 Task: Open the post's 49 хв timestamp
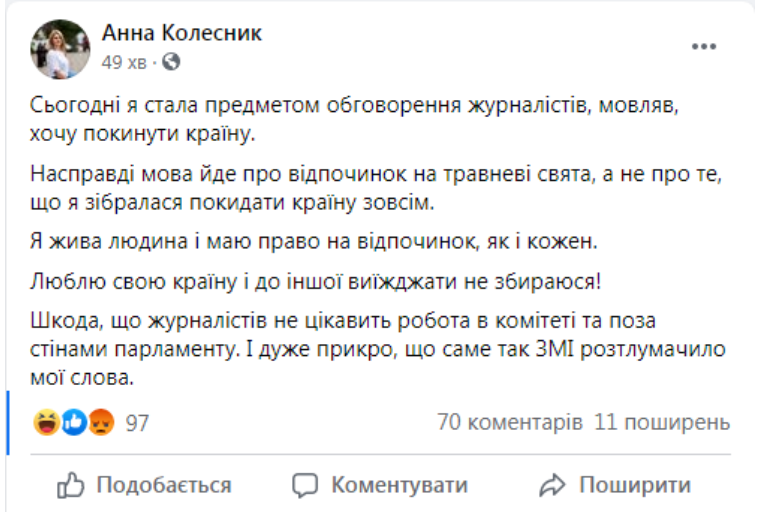124,62
